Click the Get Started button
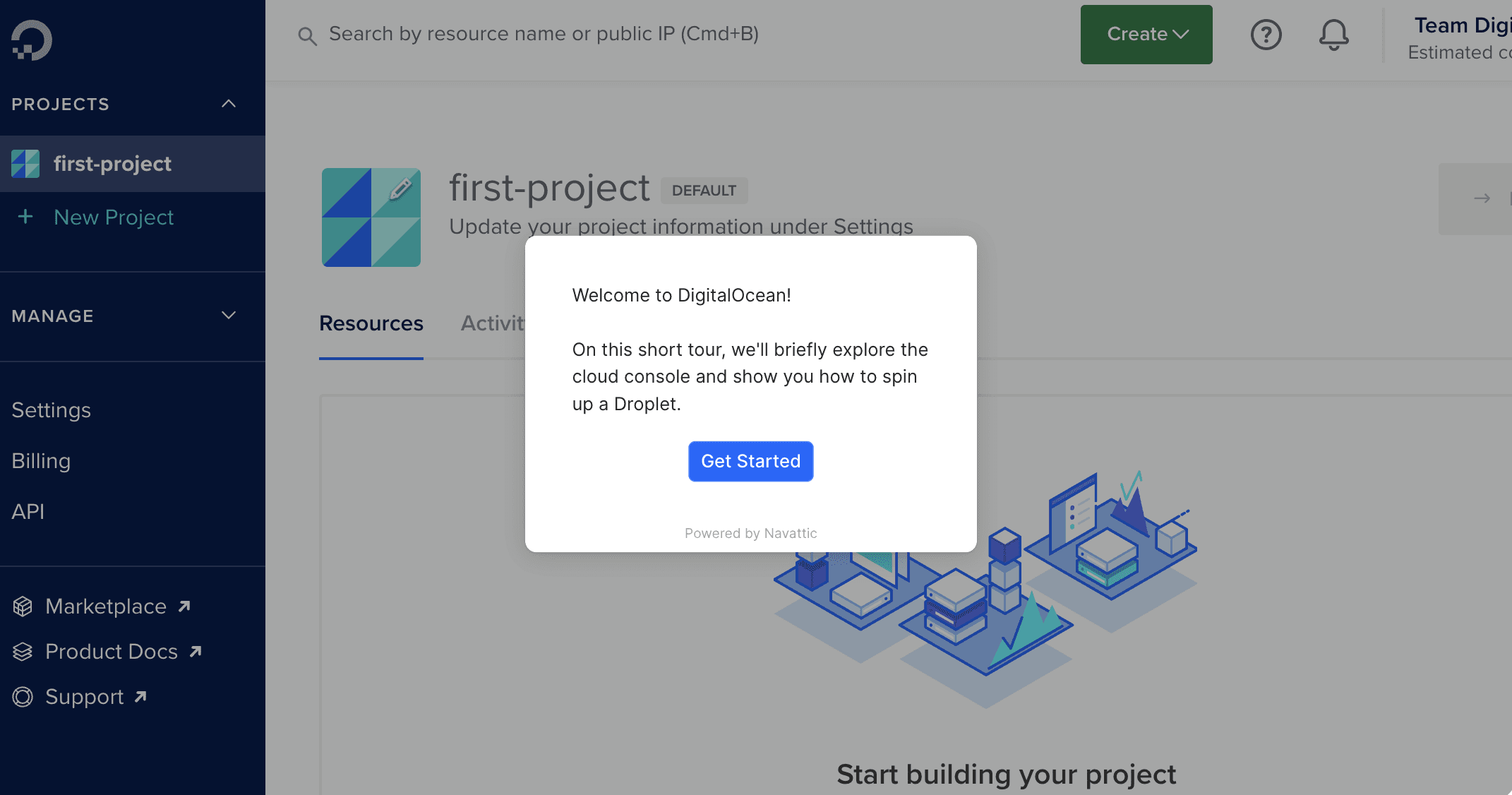This screenshot has height=795, width=1512. click(750, 461)
